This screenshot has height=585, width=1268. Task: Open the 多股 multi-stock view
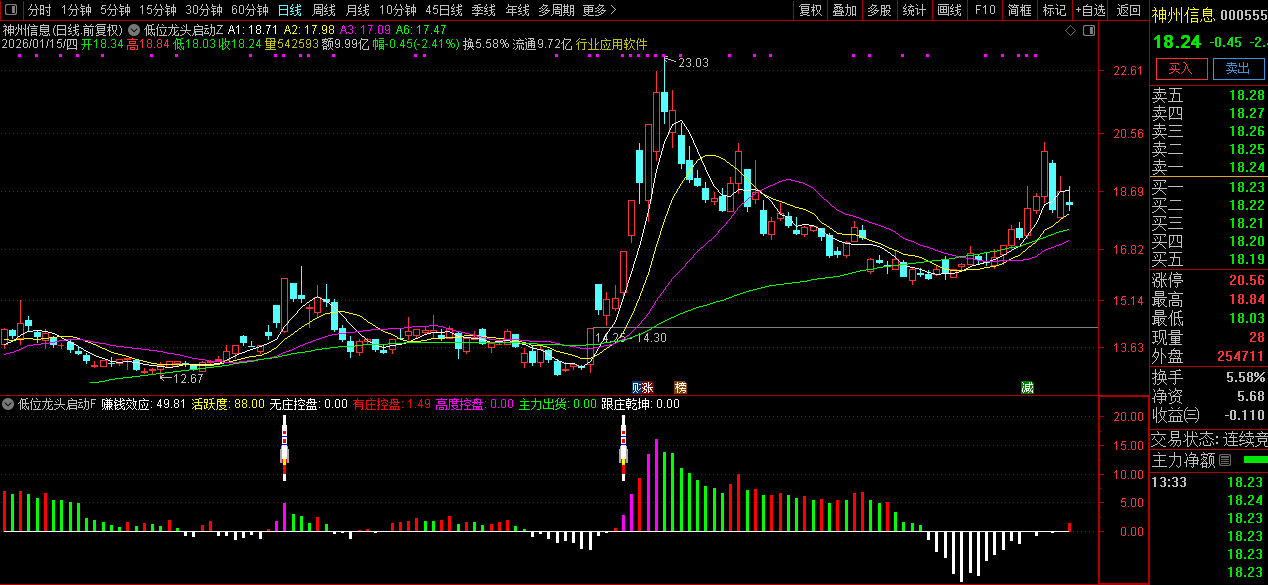[x=880, y=10]
